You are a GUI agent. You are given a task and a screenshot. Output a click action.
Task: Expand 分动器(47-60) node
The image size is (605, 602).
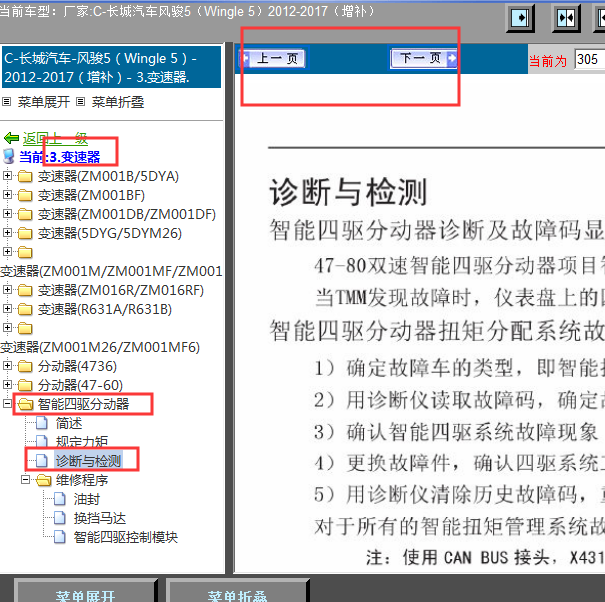coord(7,384)
